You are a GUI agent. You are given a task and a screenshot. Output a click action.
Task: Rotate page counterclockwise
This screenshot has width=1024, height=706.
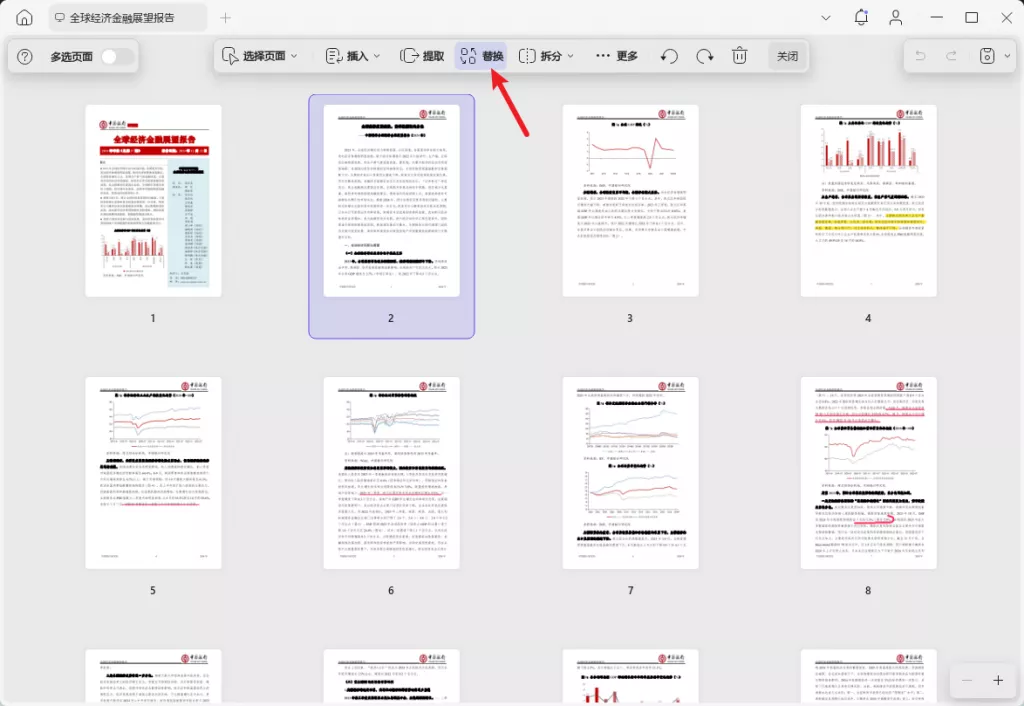[x=670, y=56]
